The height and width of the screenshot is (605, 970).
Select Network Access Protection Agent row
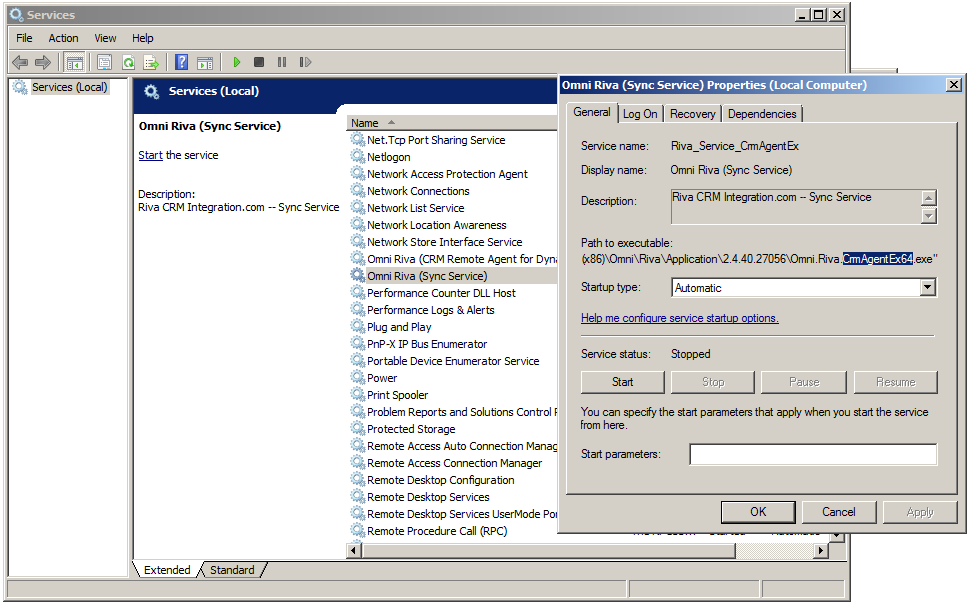coord(452,174)
